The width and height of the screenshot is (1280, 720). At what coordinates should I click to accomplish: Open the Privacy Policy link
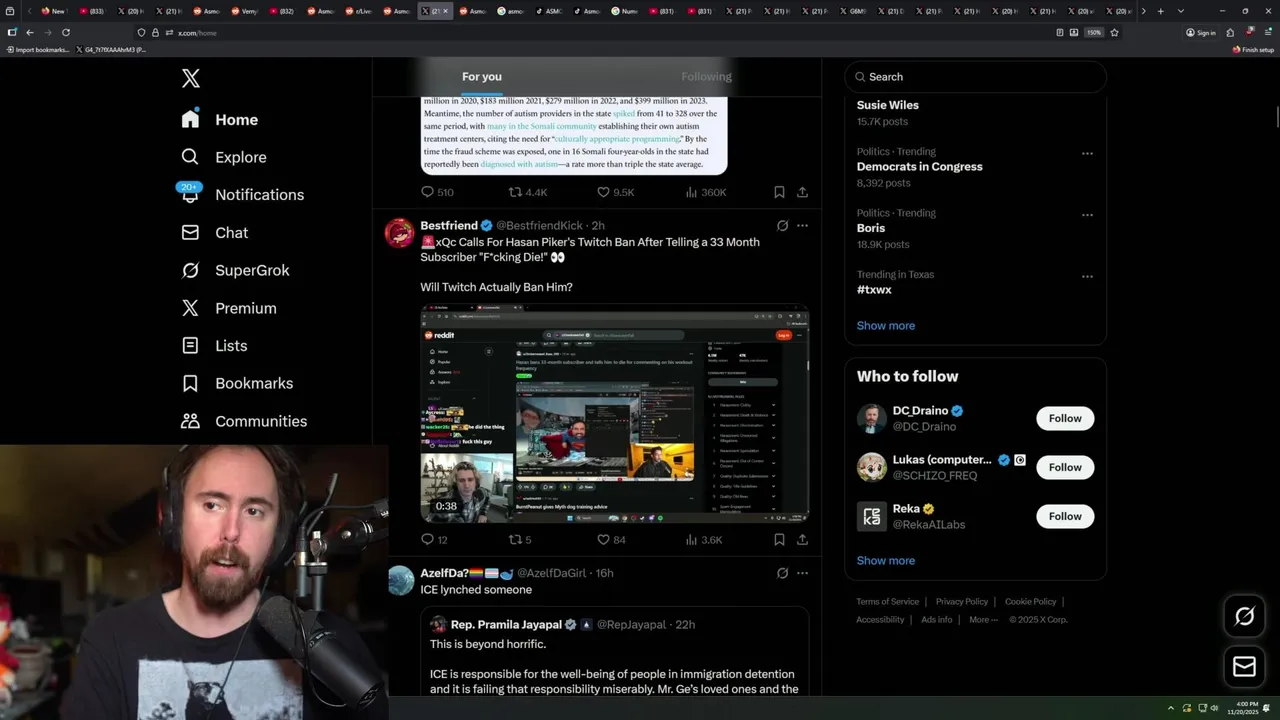pyautogui.click(x=962, y=602)
